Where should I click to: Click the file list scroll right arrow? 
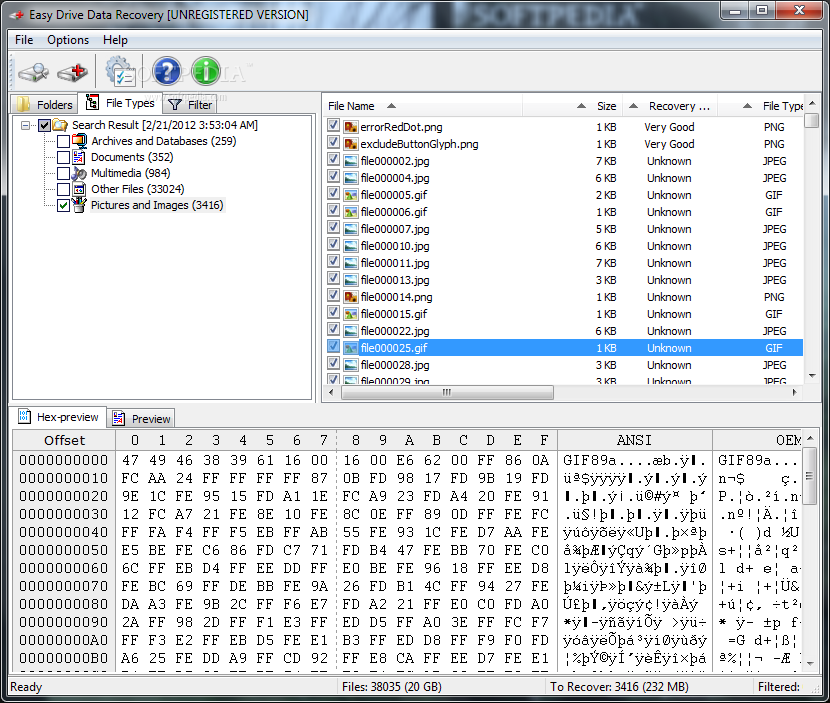click(795, 392)
